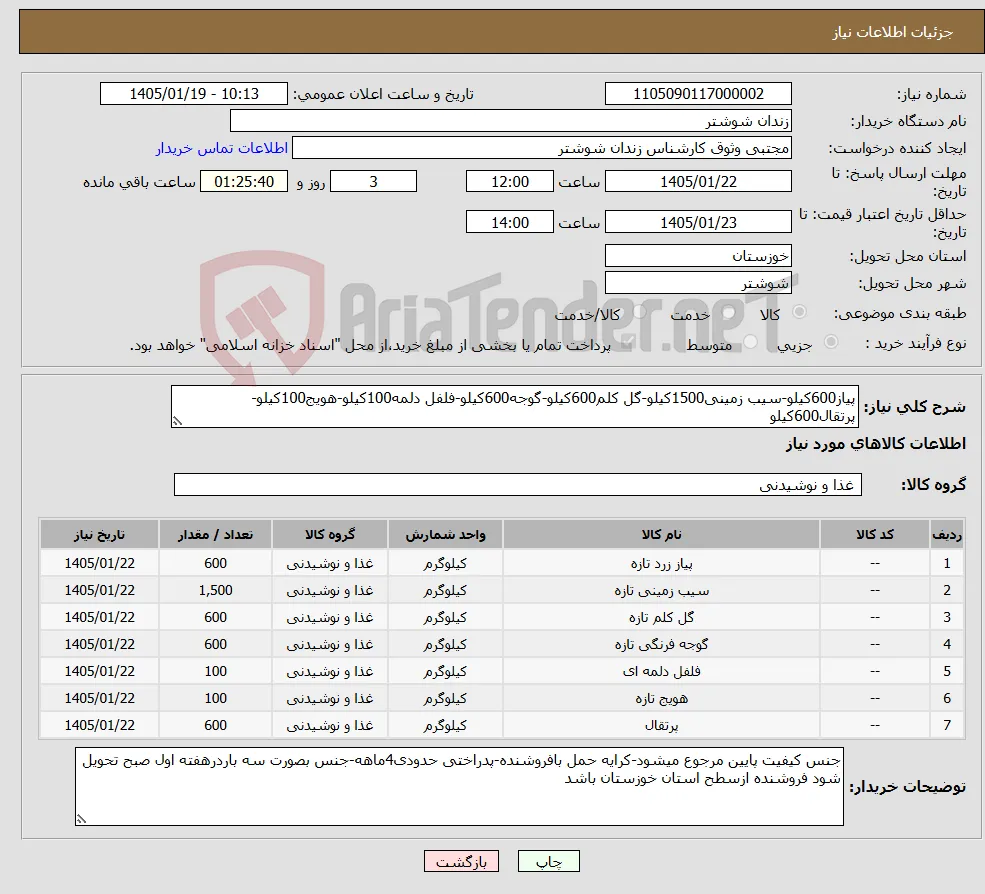Viewport: 985px width, 894px height.
Task: Click the announcement date and time field
Action: [x=193, y=94]
